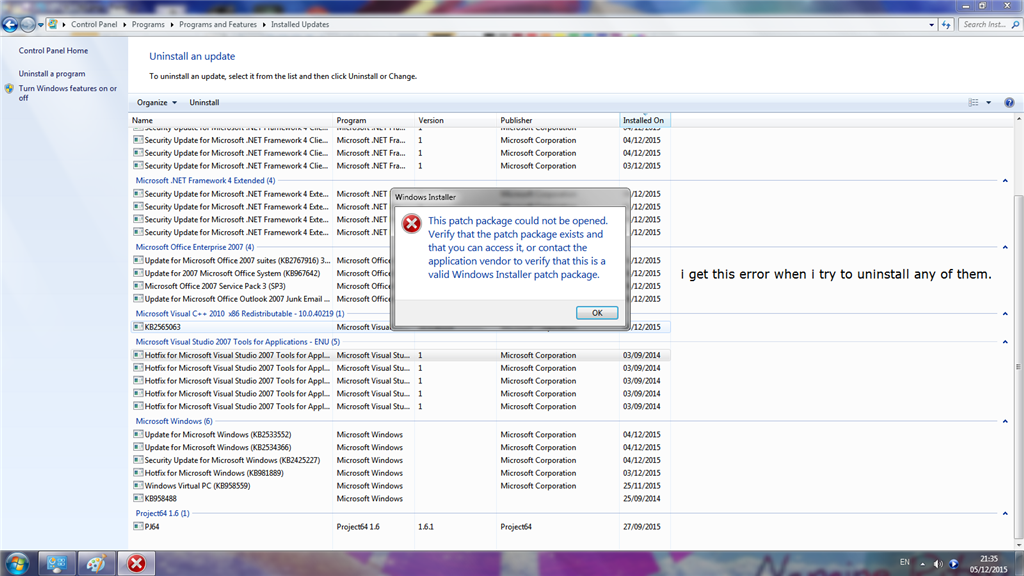
Task: Refresh the address bar location
Action: 946,25
